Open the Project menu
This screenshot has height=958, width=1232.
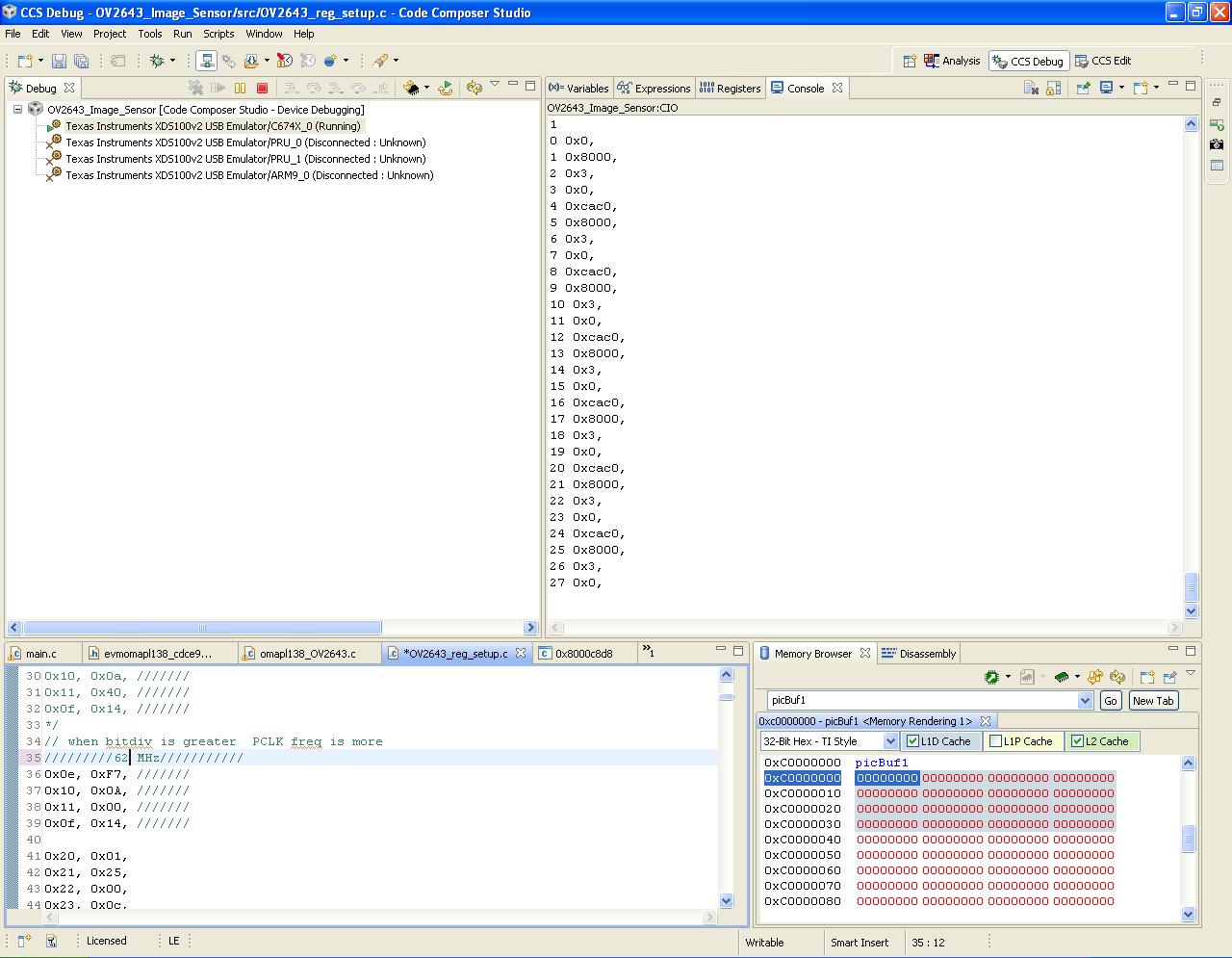tap(110, 34)
